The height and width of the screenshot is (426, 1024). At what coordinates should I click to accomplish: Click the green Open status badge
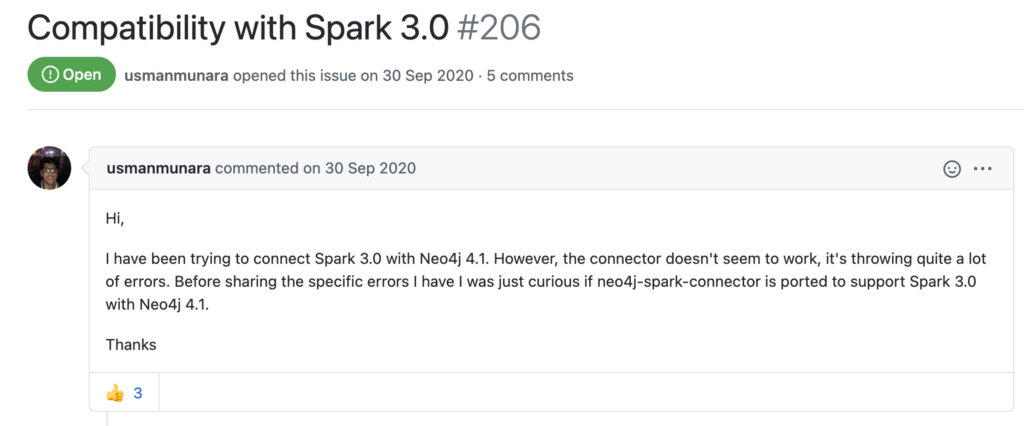(x=72, y=74)
